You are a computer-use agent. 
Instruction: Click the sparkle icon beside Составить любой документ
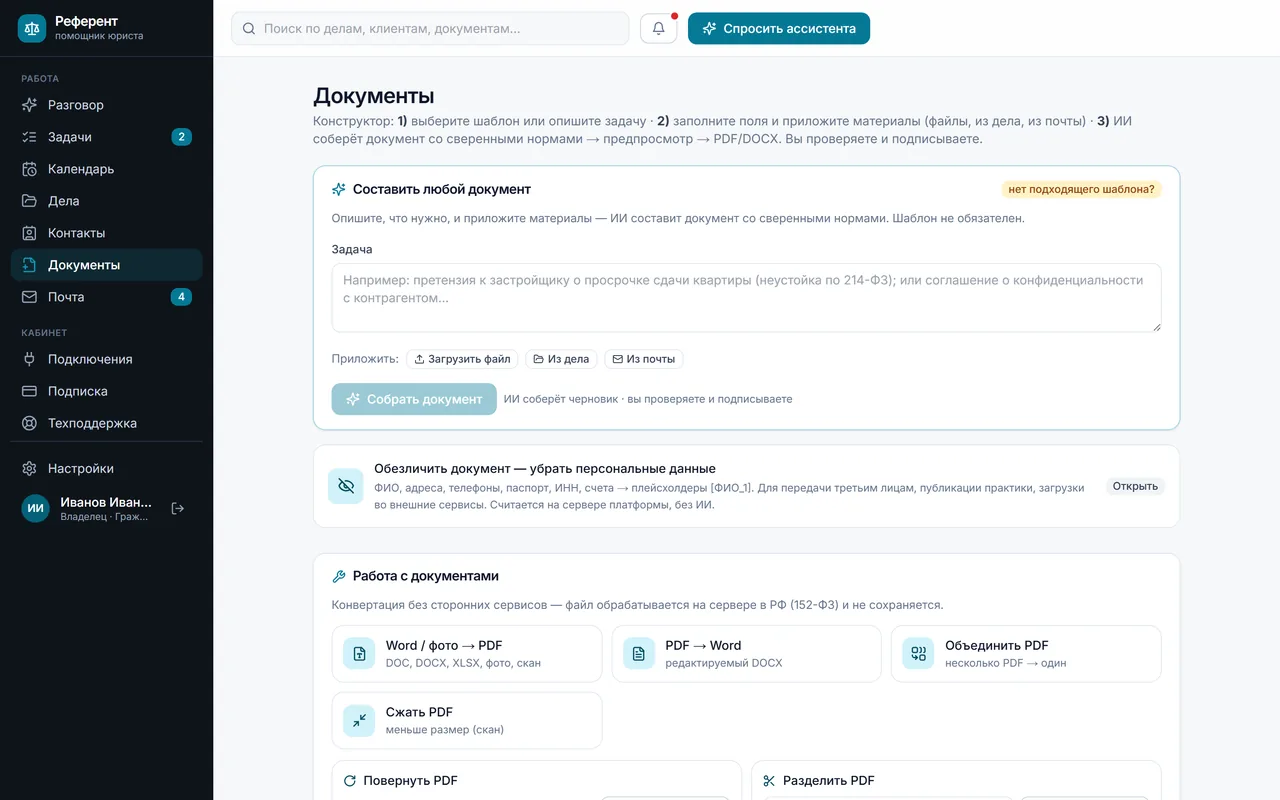(339, 189)
